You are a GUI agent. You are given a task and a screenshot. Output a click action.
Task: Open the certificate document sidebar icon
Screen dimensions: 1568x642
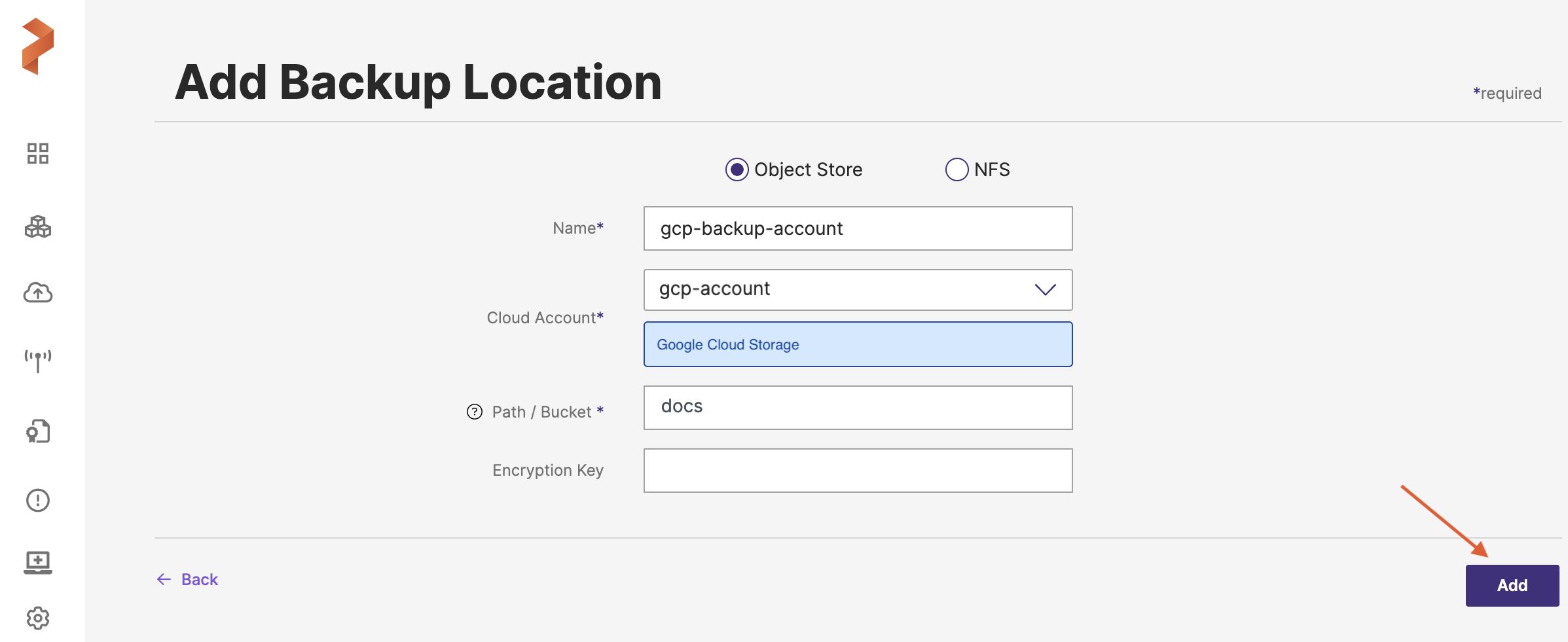(38, 431)
